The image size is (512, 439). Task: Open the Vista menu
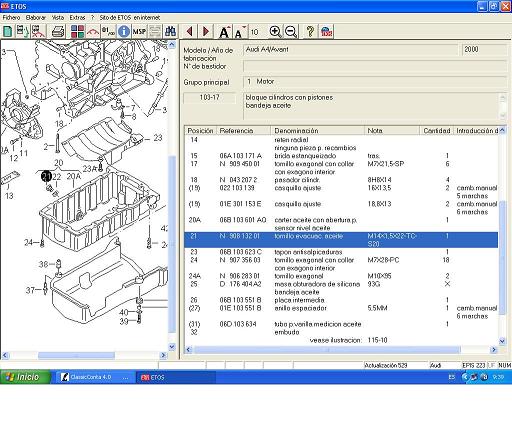coord(58,17)
